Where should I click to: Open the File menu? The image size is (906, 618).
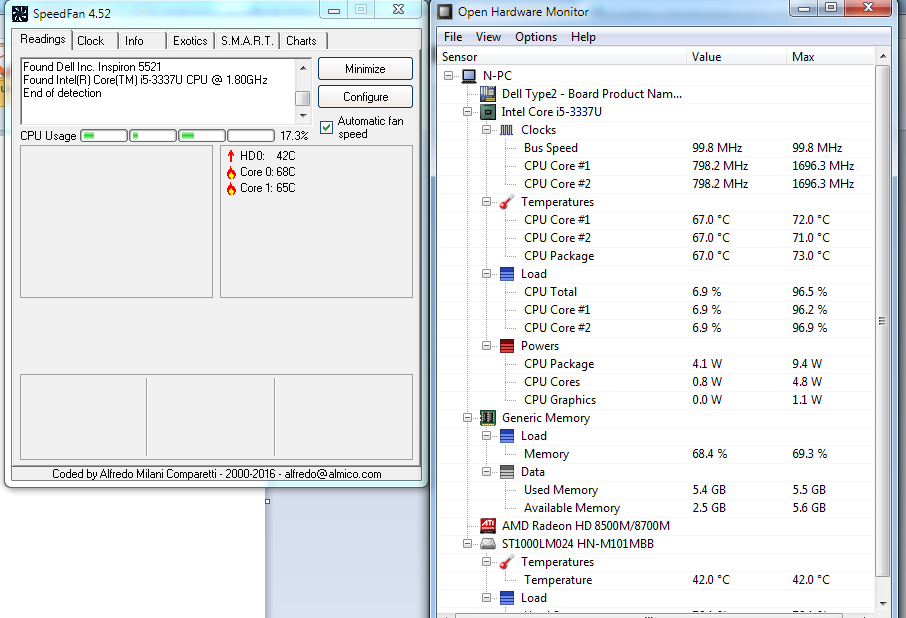coord(453,37)
